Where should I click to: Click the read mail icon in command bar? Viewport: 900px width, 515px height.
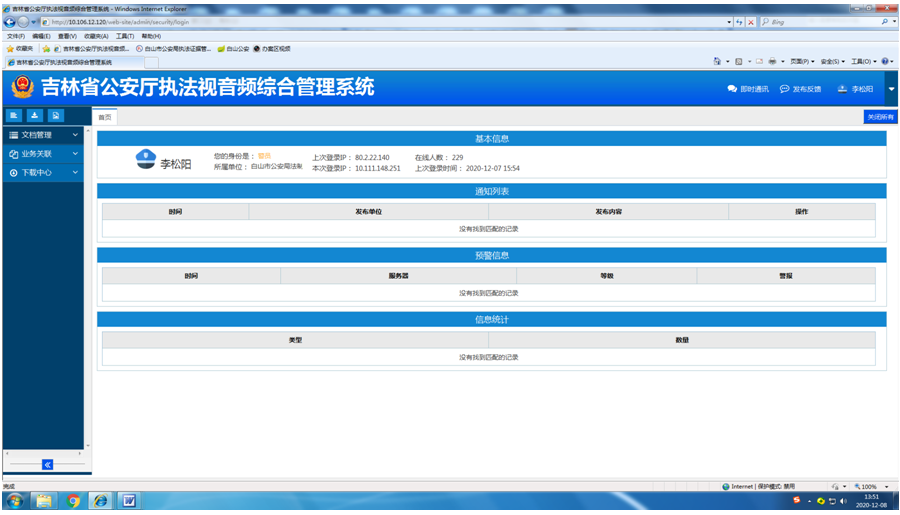759,61
